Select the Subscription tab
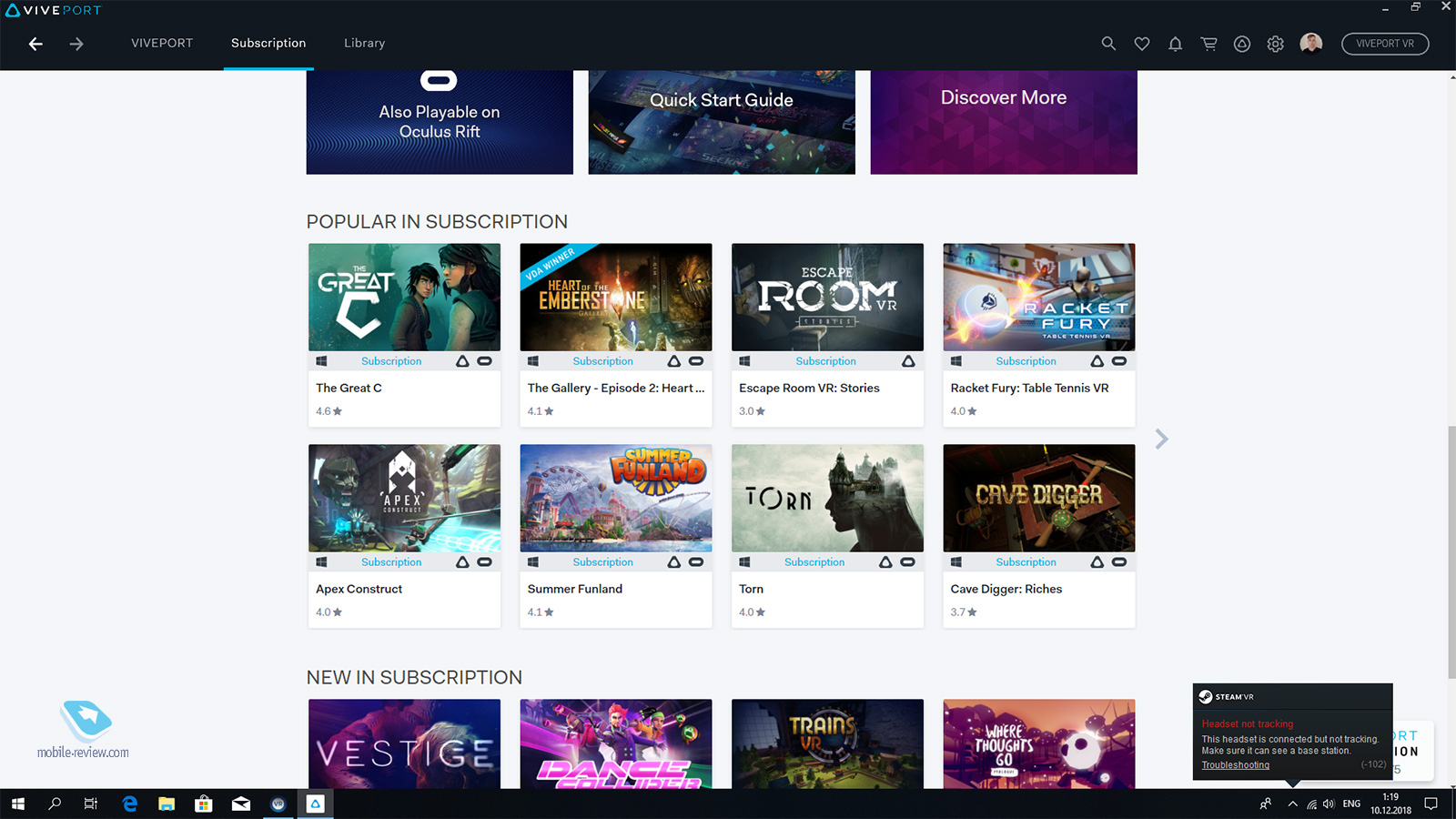Screen dimensions: 1456x819 268,43
